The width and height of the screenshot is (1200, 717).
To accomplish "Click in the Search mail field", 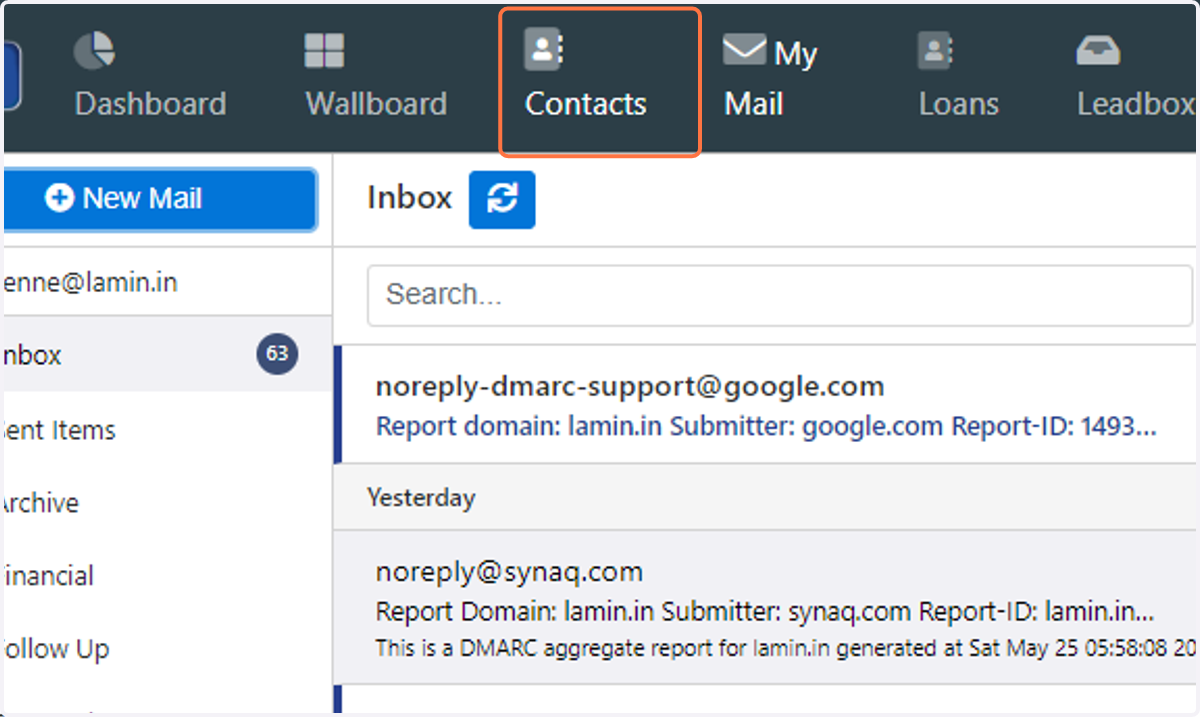I will click(x=780, y=295).
